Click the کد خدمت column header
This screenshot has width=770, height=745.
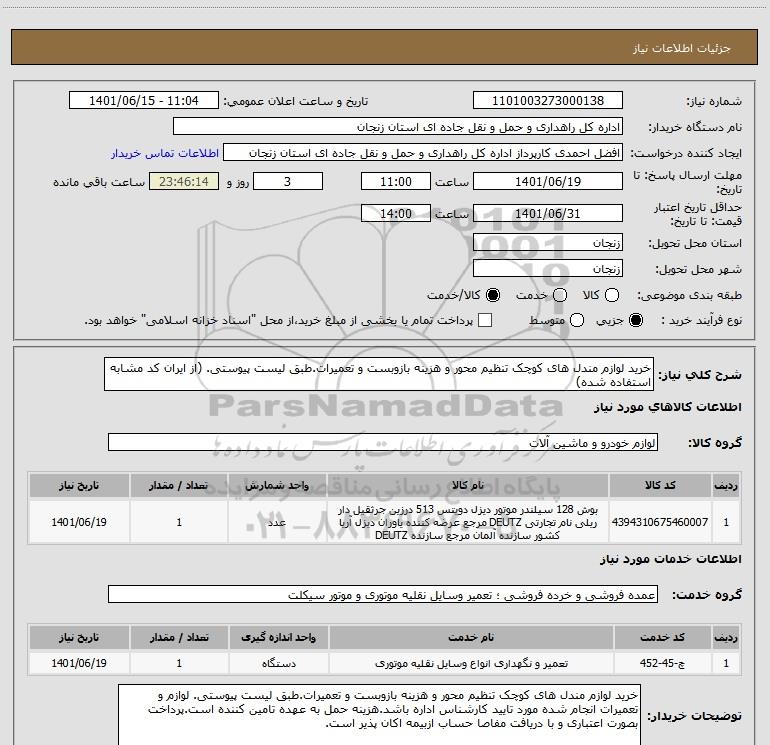tap(662, 637)
